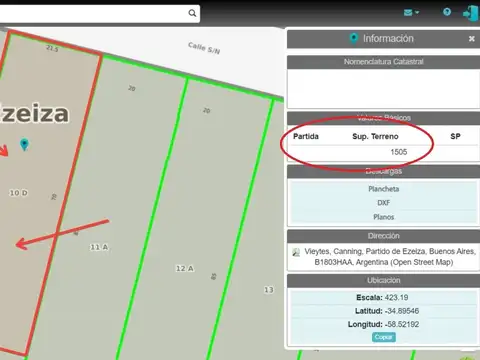Download the Plancheta file
The width and height of the screenshot is (480, 360).
coord(383,189)
